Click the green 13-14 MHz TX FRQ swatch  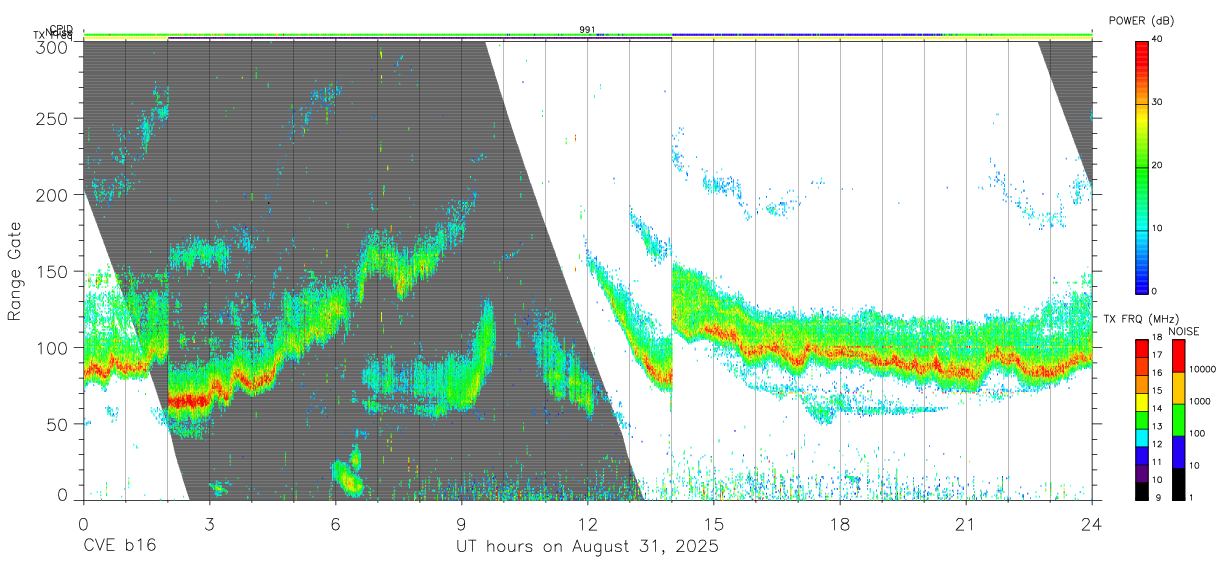(x=1141, y=419)
